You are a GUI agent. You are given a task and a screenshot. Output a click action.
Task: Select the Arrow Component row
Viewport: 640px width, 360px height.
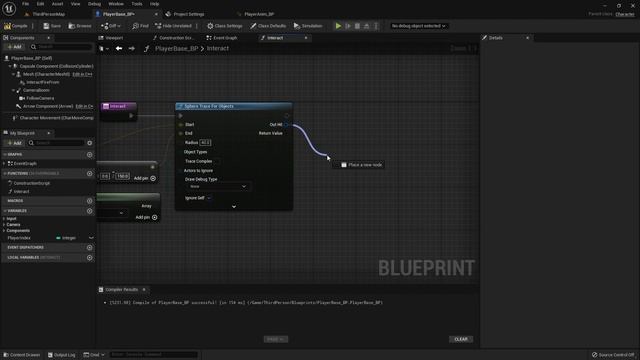[x=48, y=106]
